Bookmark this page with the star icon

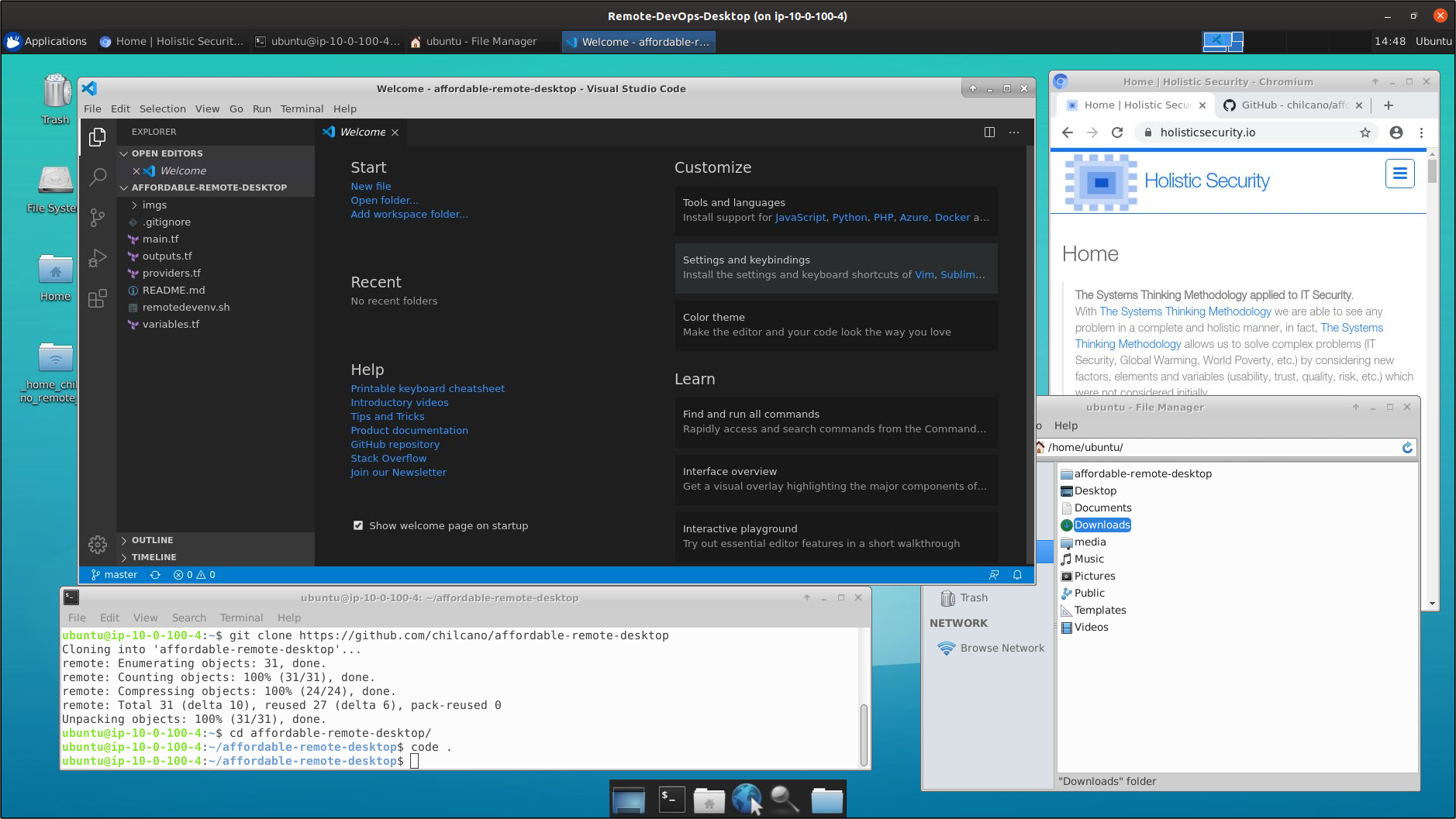(x=1365, y=132)
